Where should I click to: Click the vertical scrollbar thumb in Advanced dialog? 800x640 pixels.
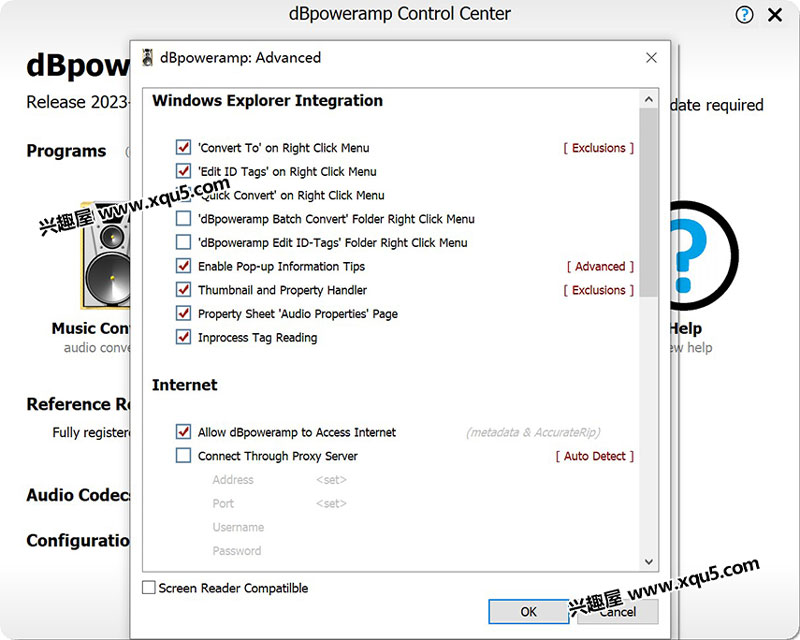[x=648, y=202]
